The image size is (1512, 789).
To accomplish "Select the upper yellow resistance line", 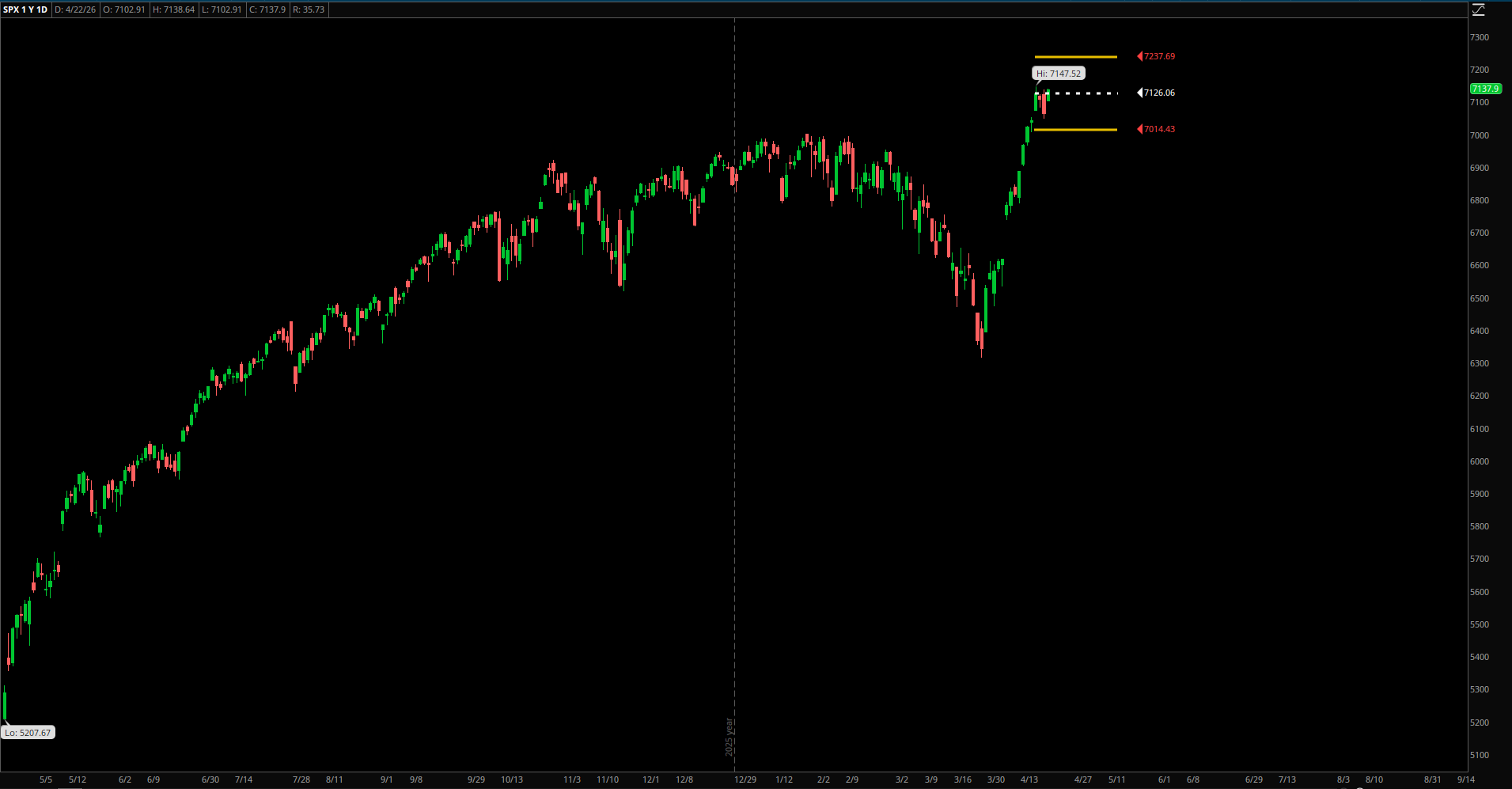I will pos(1074,55).
